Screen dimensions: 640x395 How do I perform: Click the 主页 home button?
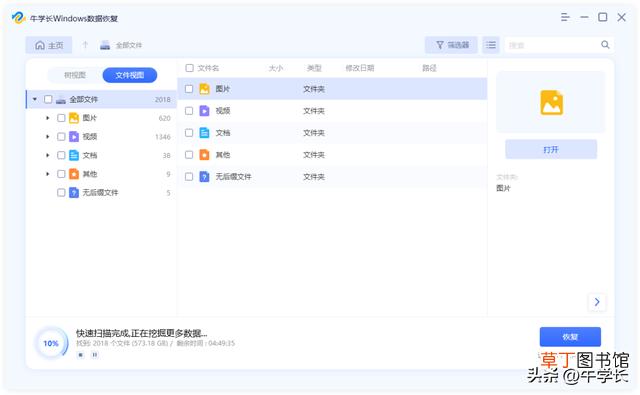coord(49,45)
